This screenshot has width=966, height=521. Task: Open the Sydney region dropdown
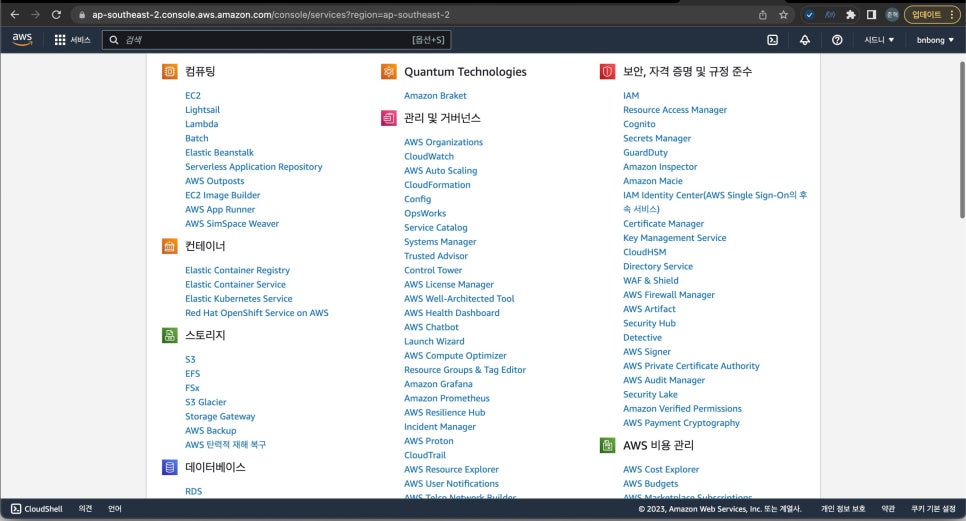click(879, 40)
